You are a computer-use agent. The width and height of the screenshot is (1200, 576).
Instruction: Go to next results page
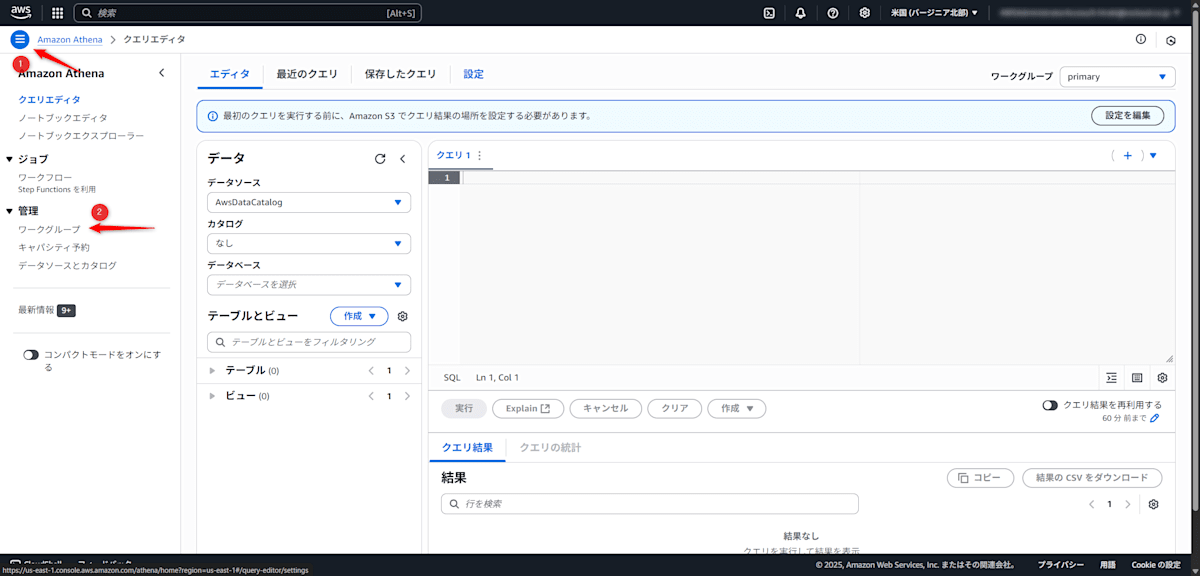(1127, 504)
